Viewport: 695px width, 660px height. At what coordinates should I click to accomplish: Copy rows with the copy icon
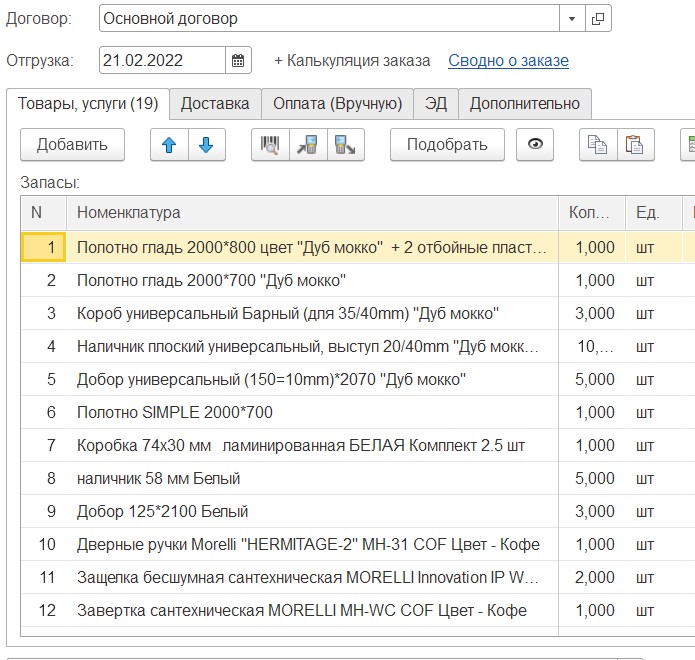[x=598, y=145]
